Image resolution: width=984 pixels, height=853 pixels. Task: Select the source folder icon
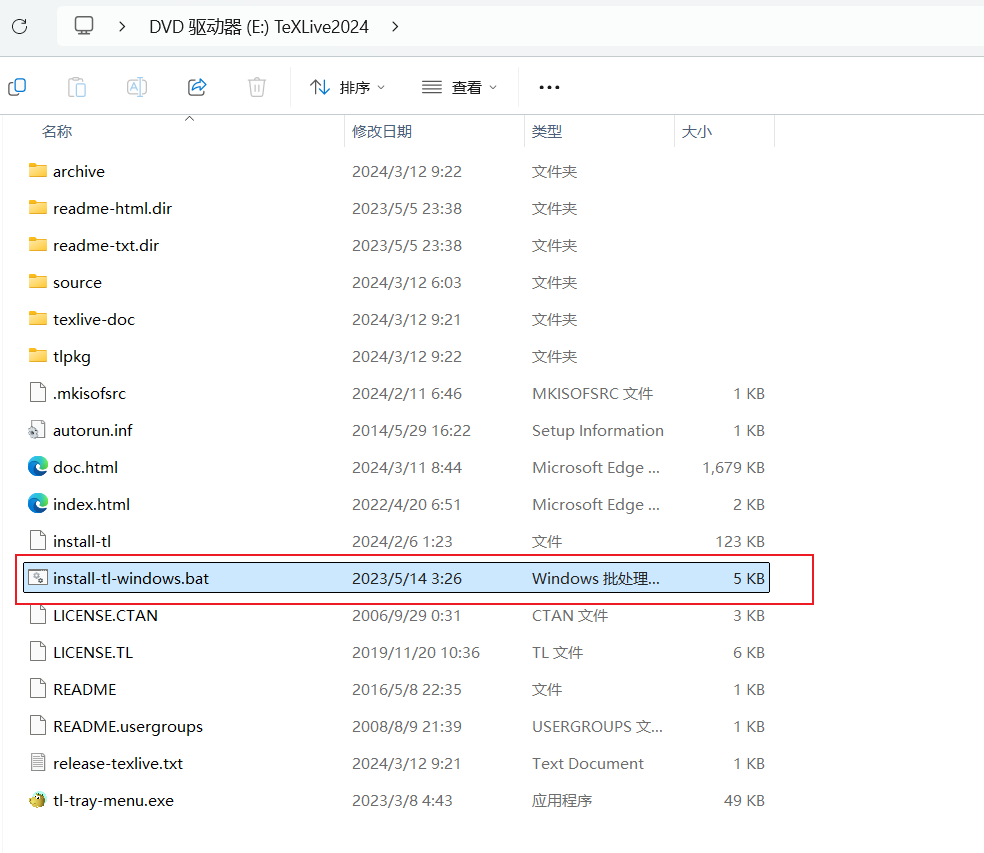(38, 282)
